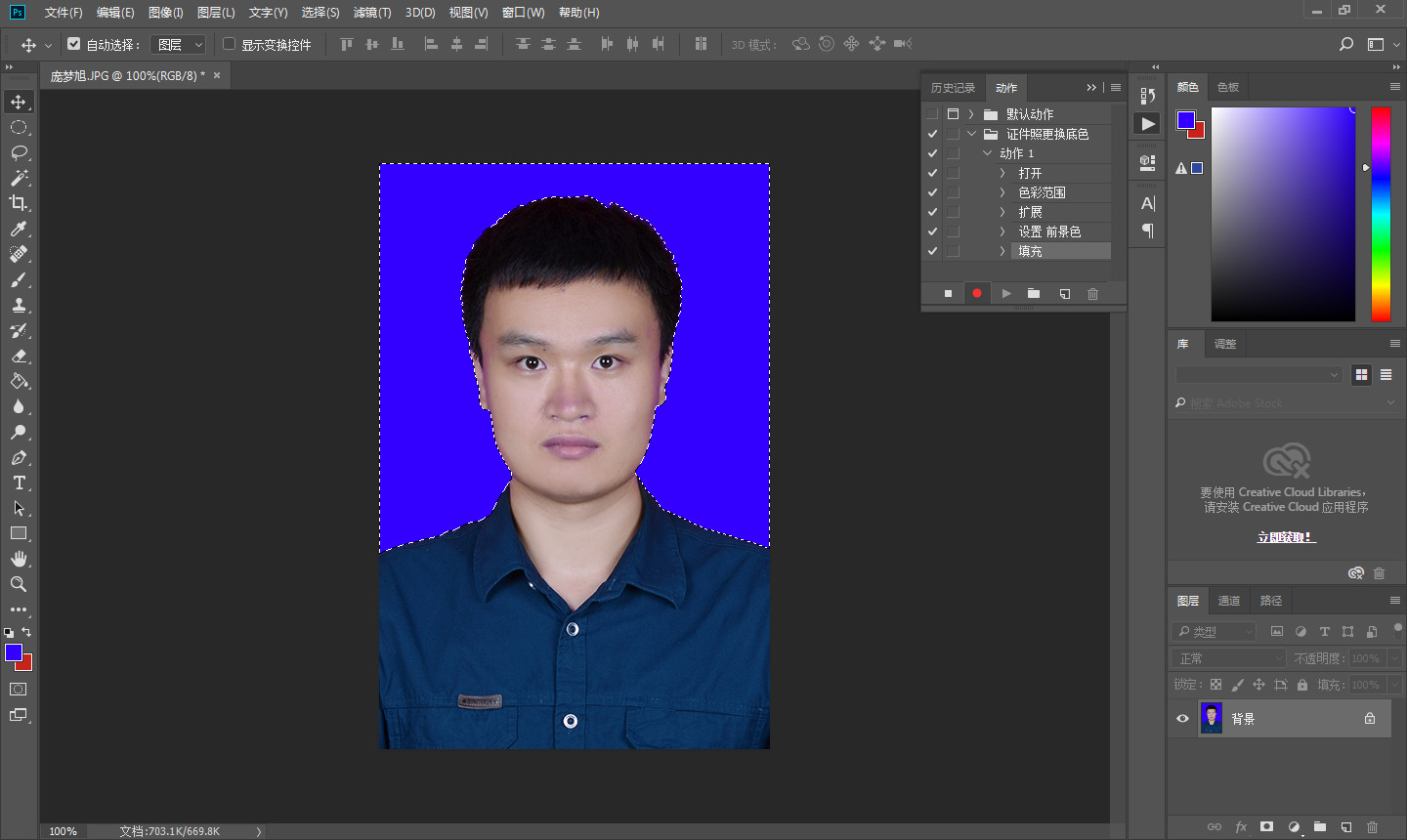
Task: Select the Magic Wand tool
Action: pos(19,178)
